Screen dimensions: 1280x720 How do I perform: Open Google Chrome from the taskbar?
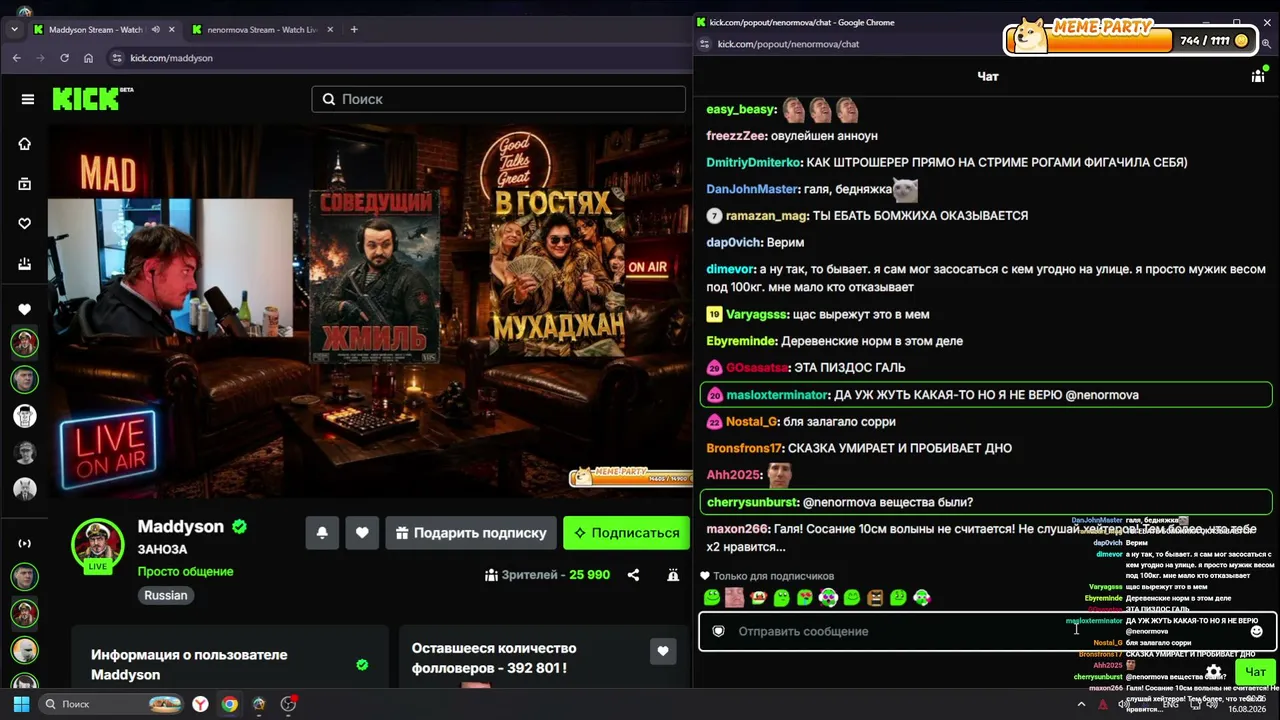[230, 704]
